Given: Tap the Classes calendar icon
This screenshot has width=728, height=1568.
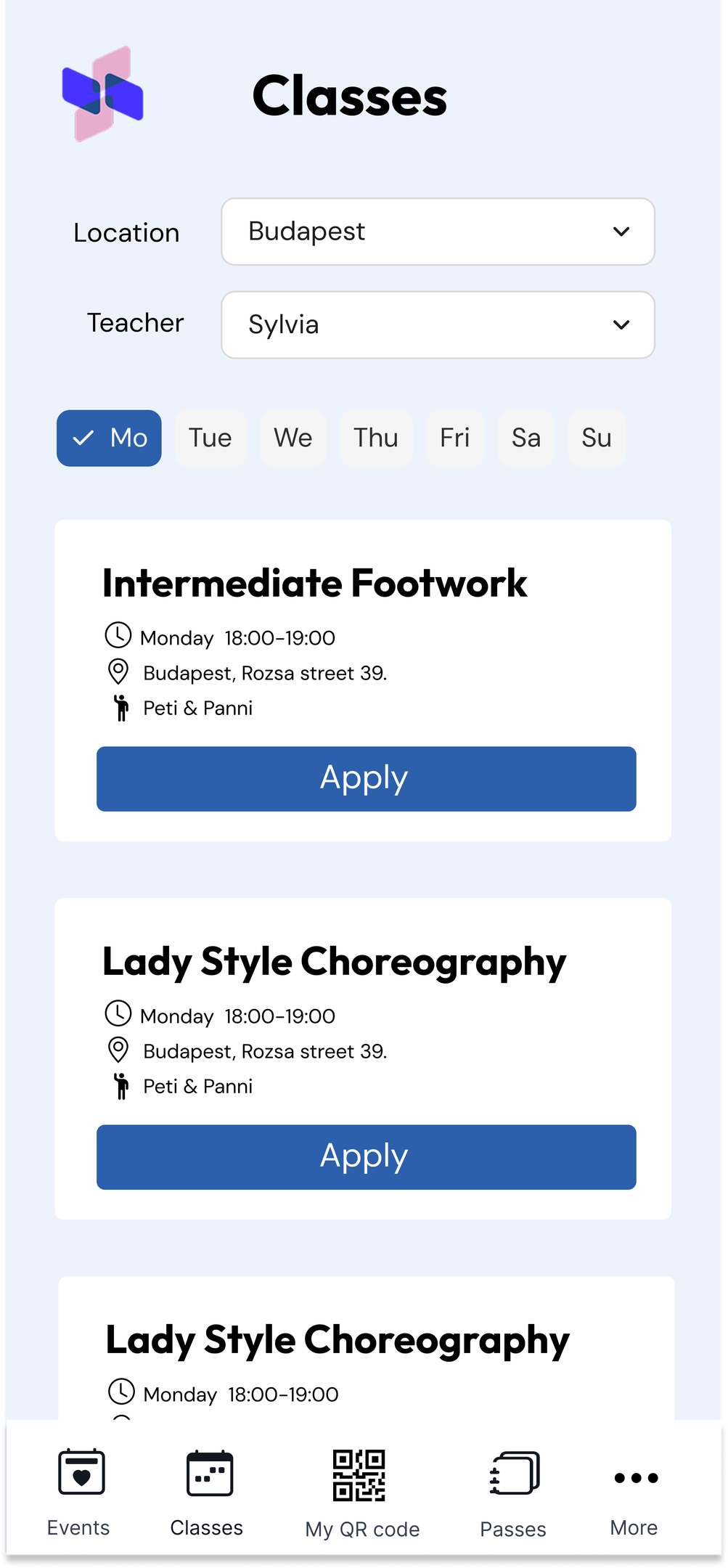Looking at the screenshot, I should pyautogui.click(x=209, y=1473).
